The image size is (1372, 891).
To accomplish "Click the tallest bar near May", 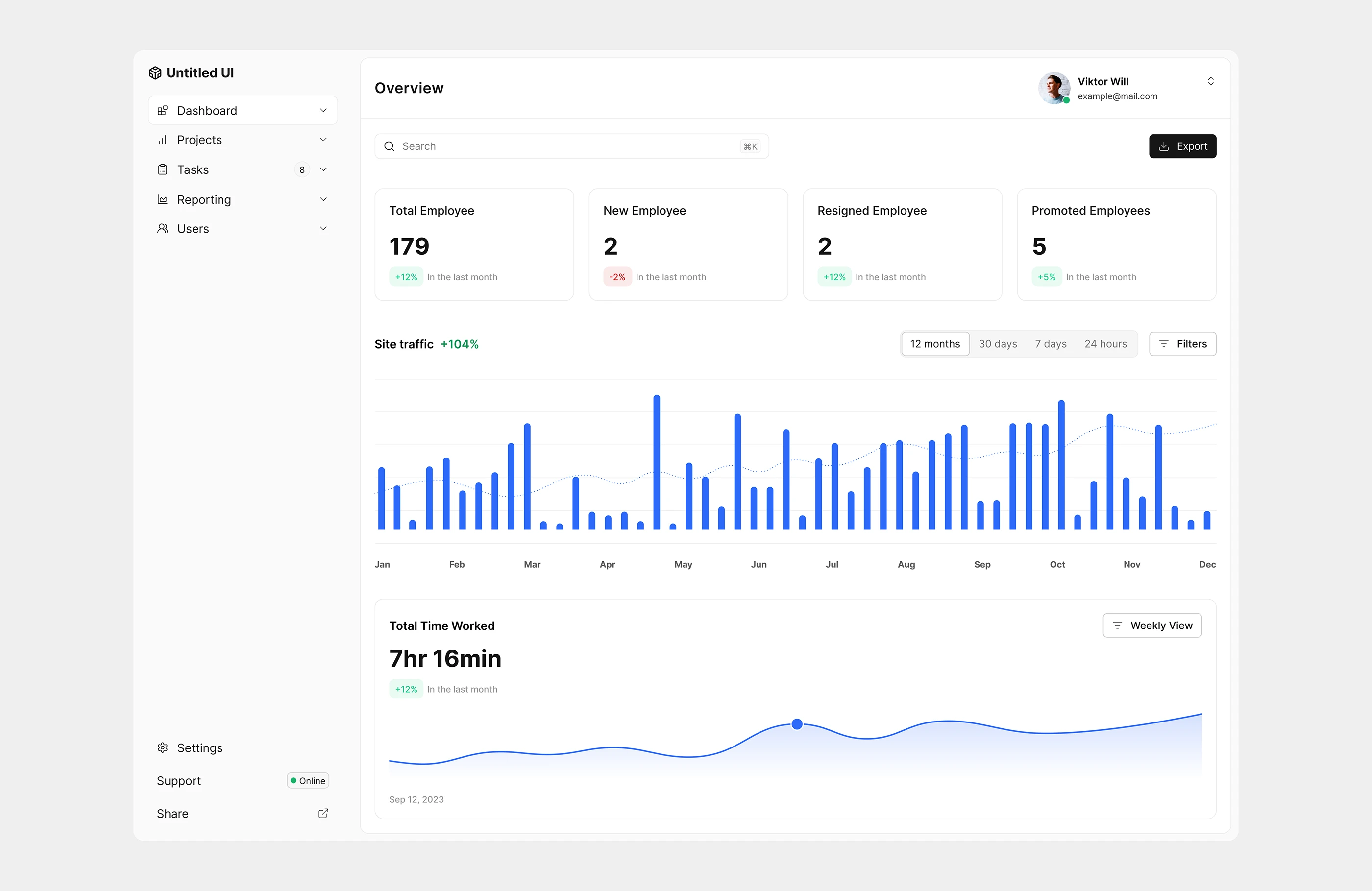I will 657,461.
